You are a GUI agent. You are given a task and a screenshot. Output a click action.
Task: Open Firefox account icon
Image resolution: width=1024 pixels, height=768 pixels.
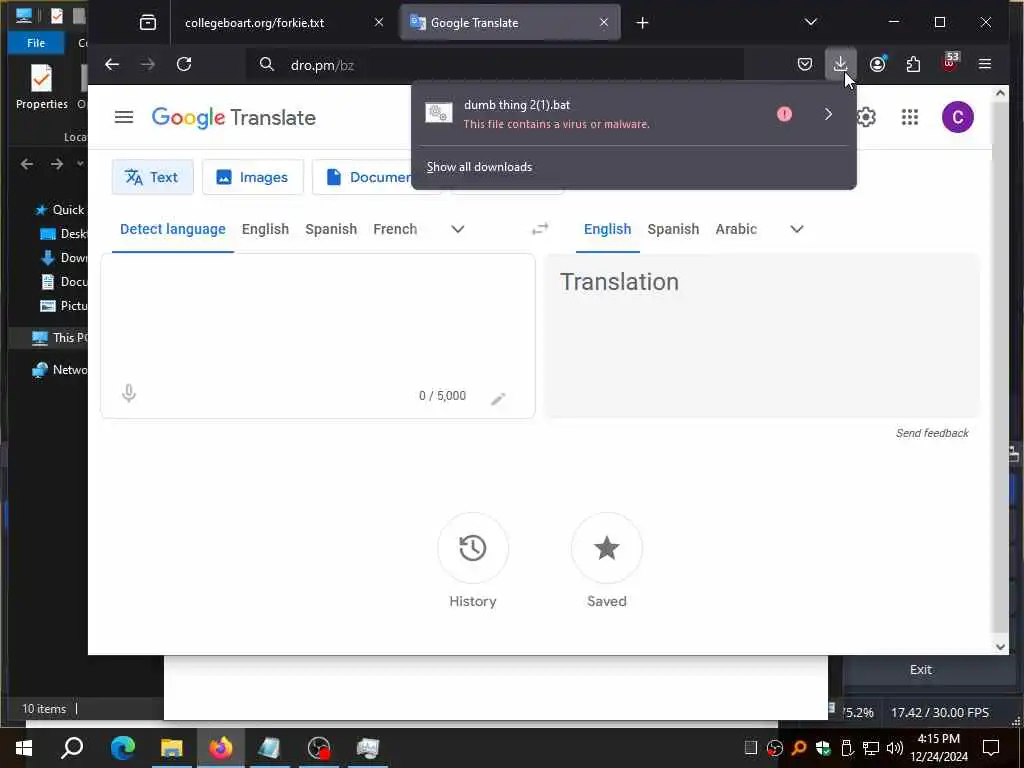[877, 64]
